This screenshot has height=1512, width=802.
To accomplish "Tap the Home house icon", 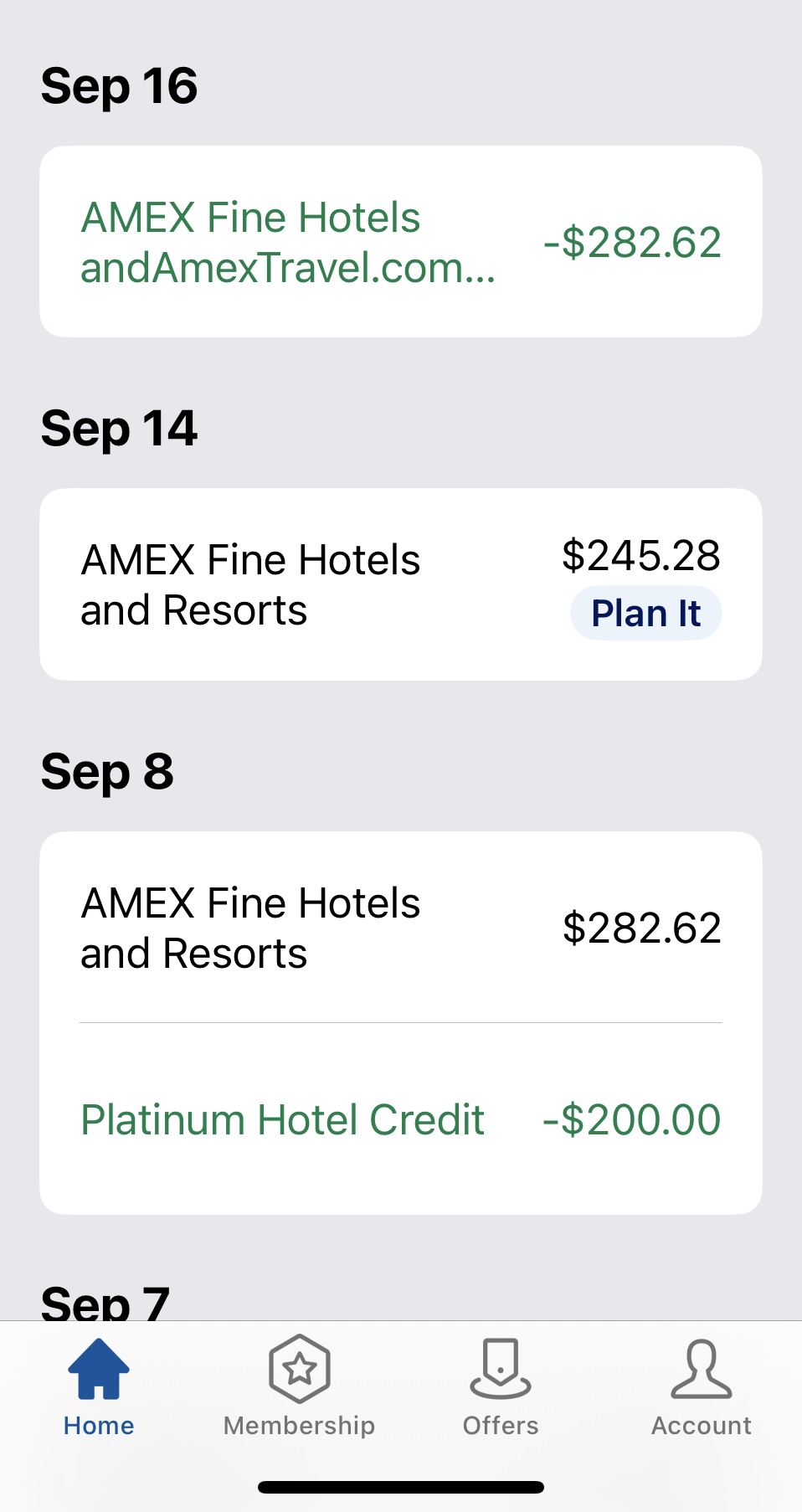I will click(x=99, y=1368).
